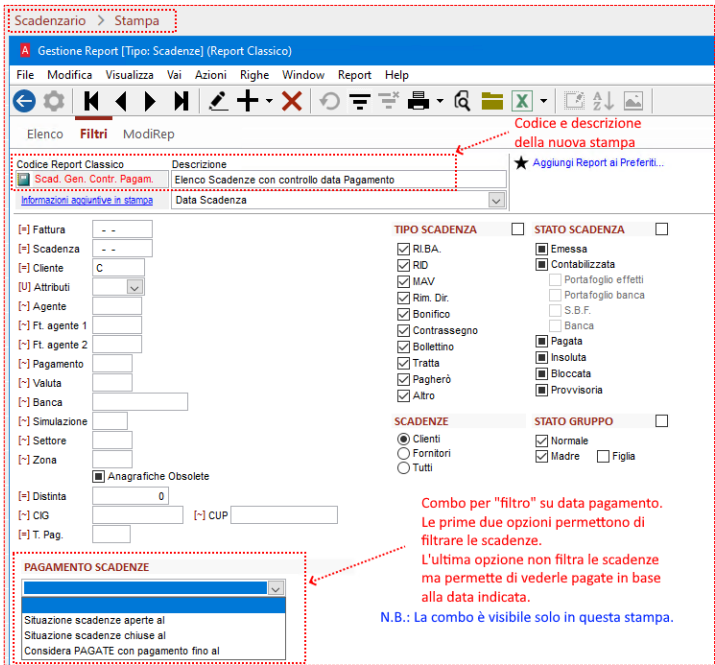Toggle the RI.BA. checkbox
This screenshot has width=715, height=665.
pyautogui.click(x=404, y=249)
